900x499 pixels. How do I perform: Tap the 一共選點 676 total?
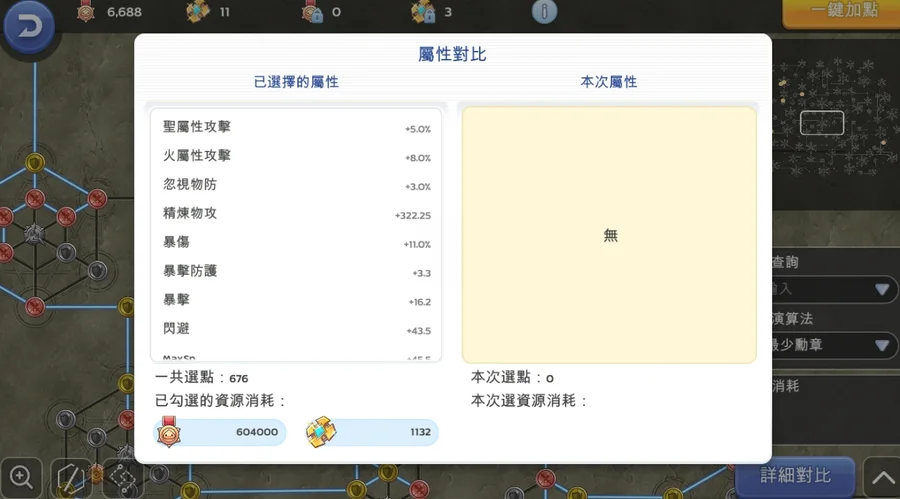(x=201, y=378)
